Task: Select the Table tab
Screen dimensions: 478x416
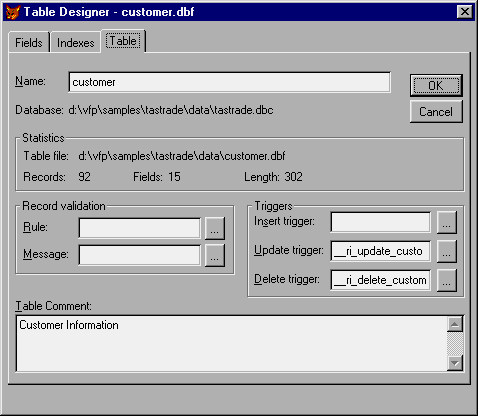Action: 123,41
